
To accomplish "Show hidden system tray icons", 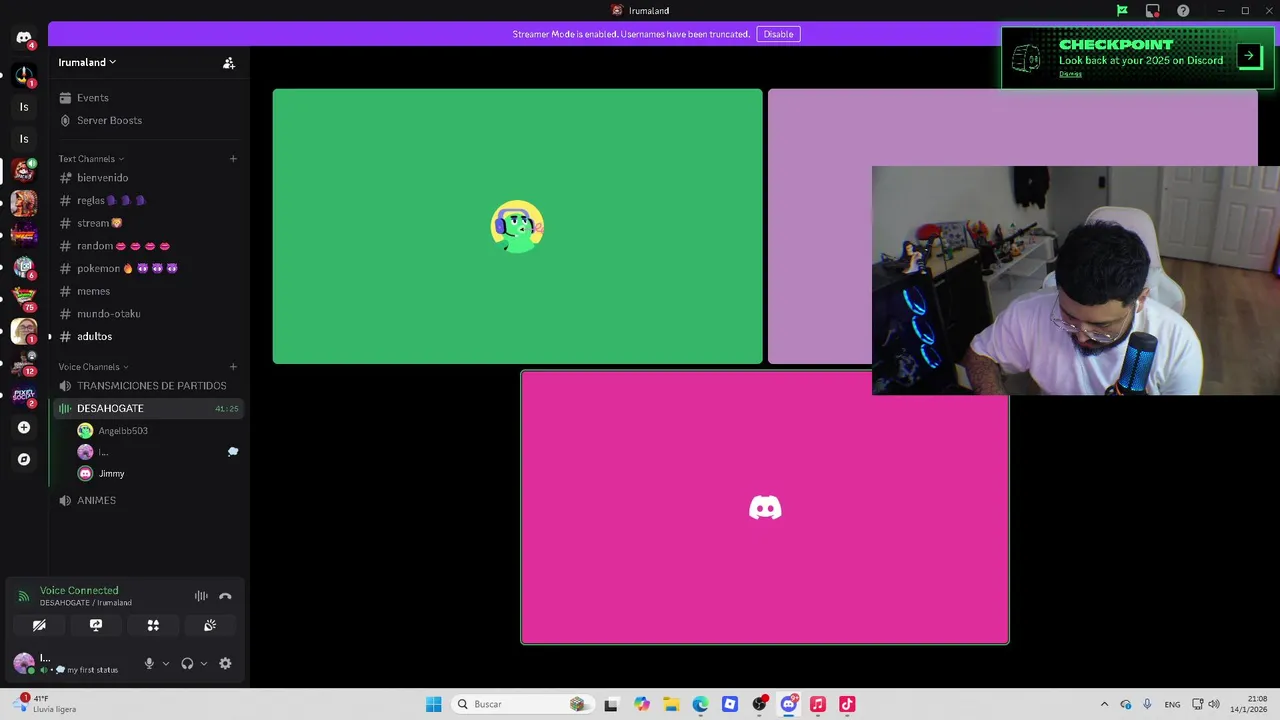I will tap(1104, 704).
